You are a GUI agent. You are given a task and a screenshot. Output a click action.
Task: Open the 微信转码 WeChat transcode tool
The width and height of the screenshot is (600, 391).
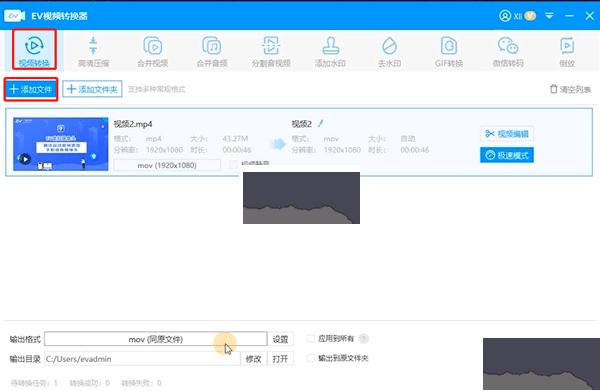click(x=508, y=52)
